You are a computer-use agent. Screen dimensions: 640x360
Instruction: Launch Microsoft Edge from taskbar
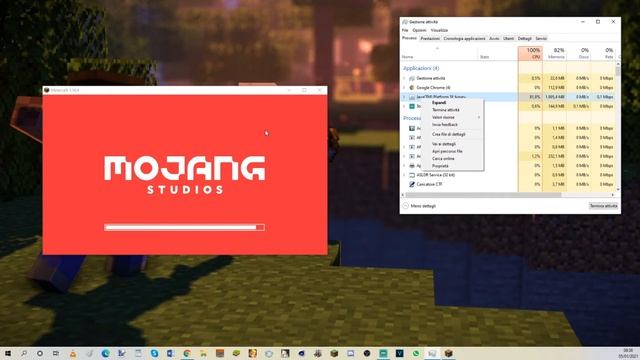(105, 353)
